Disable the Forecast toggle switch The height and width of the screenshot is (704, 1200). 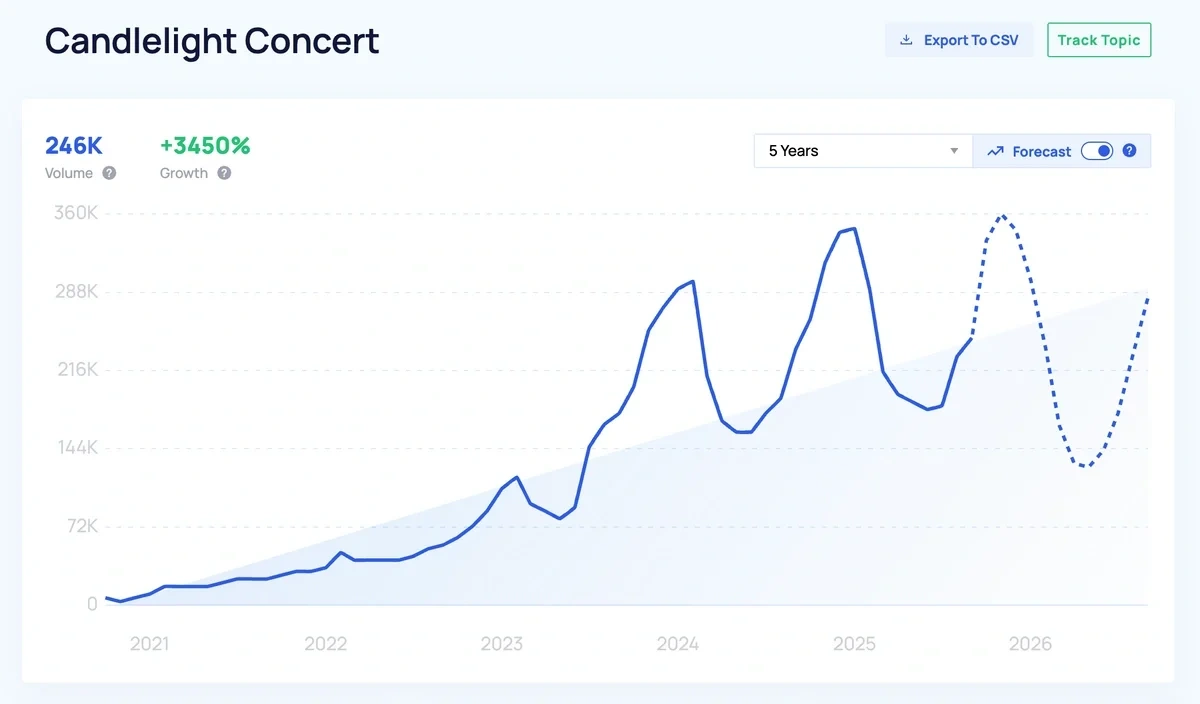1097,151
